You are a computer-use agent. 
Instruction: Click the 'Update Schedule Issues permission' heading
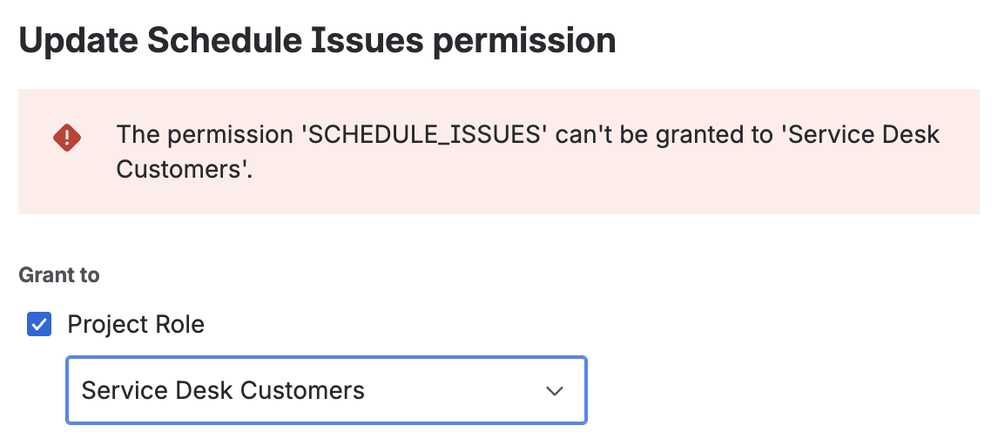[317, 41]
